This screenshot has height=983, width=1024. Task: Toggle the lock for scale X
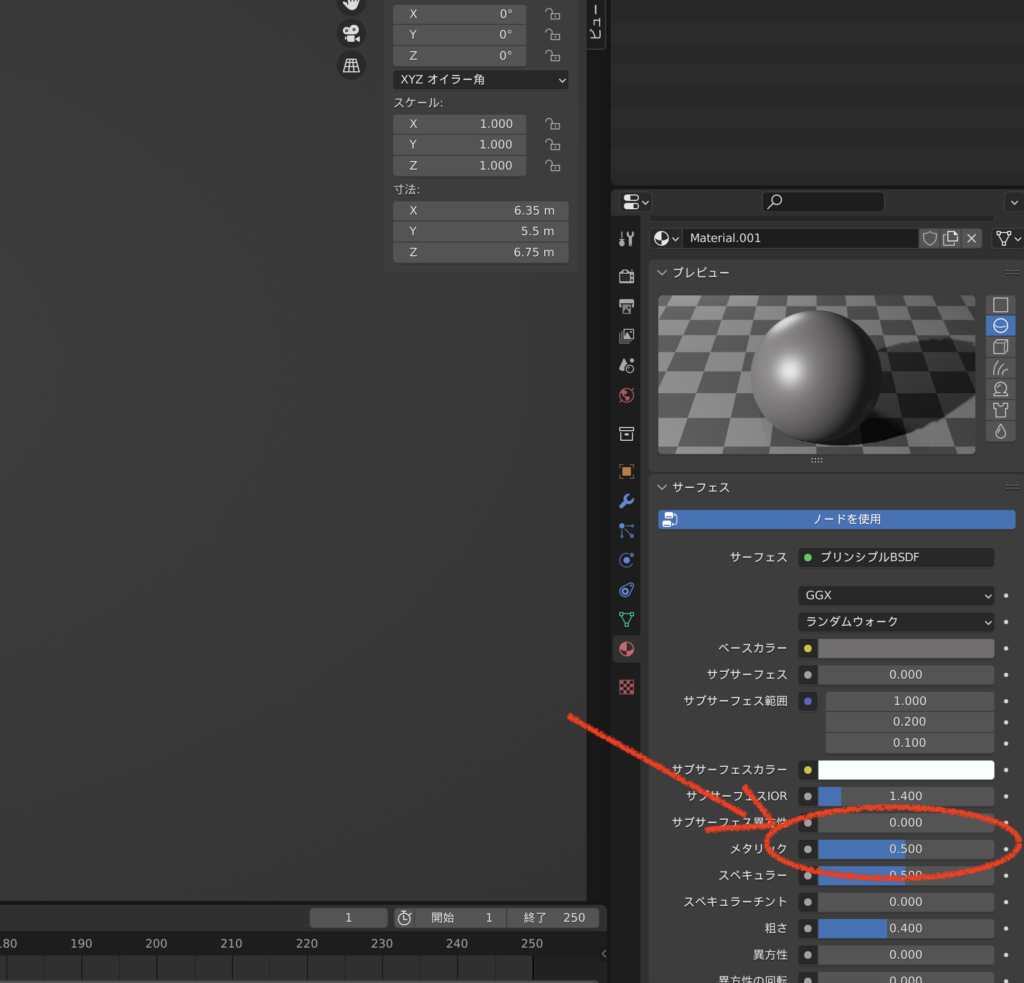552,124
